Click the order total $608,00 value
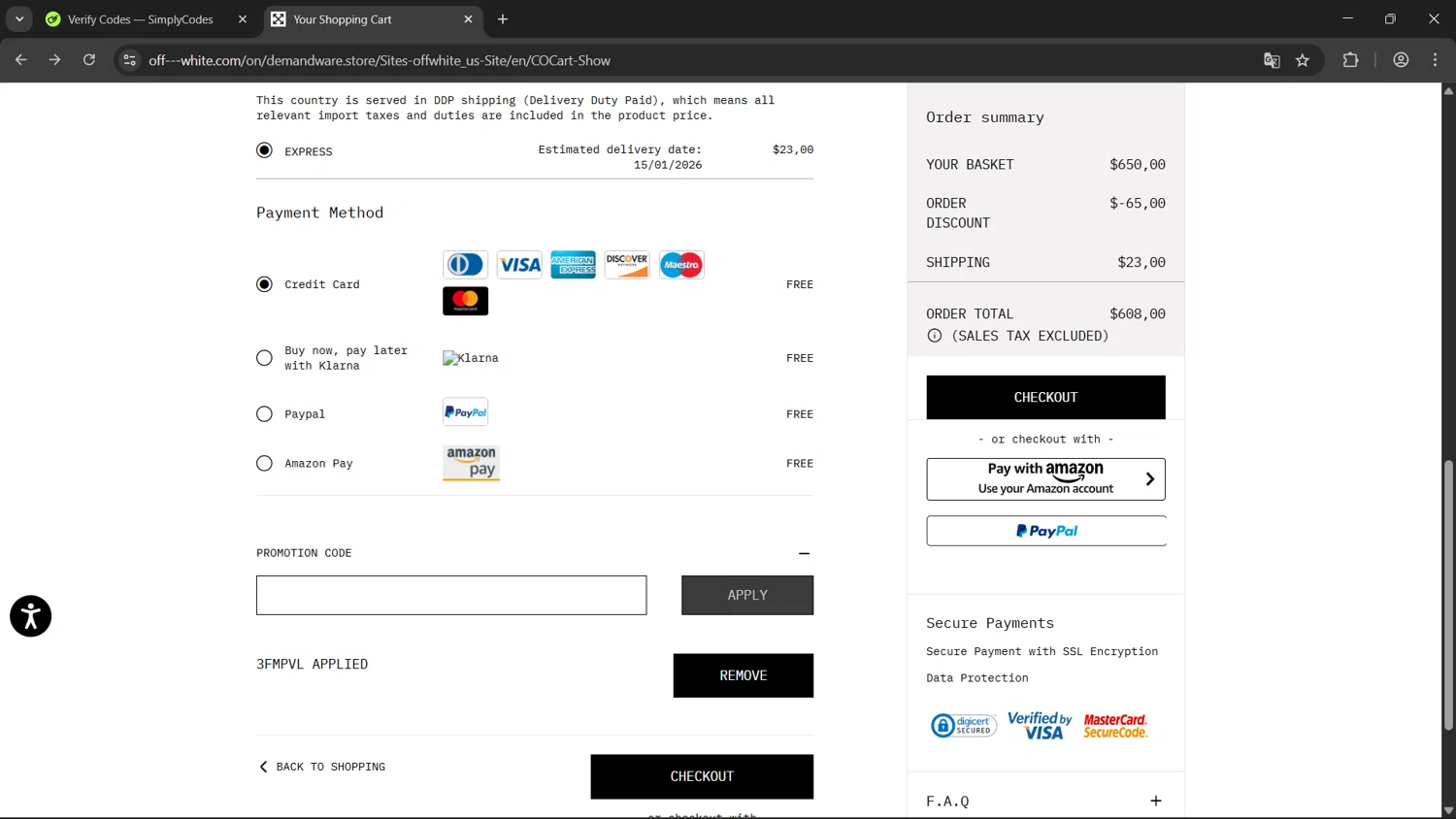The width and height of the screenshot is (1456, 819). [1138, 314]
